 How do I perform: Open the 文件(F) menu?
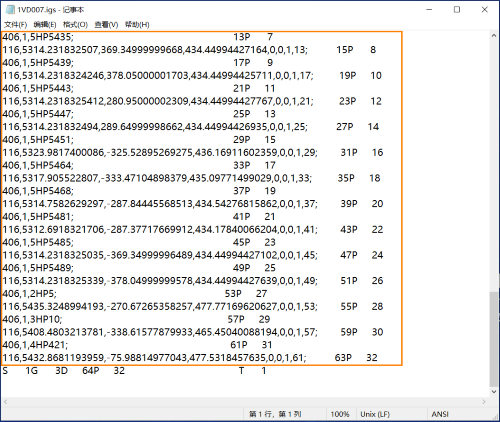[15, 25]
